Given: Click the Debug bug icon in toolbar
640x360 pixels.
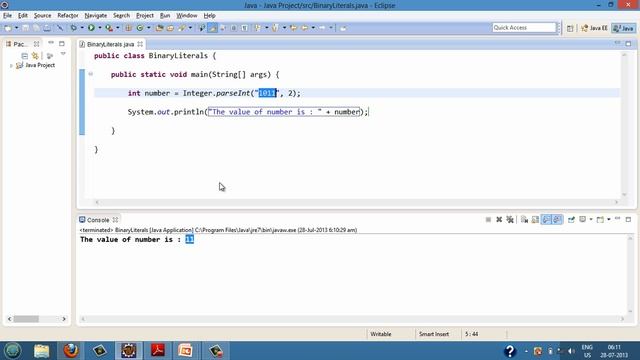Looking at the screenshot, I should [73, 28].
